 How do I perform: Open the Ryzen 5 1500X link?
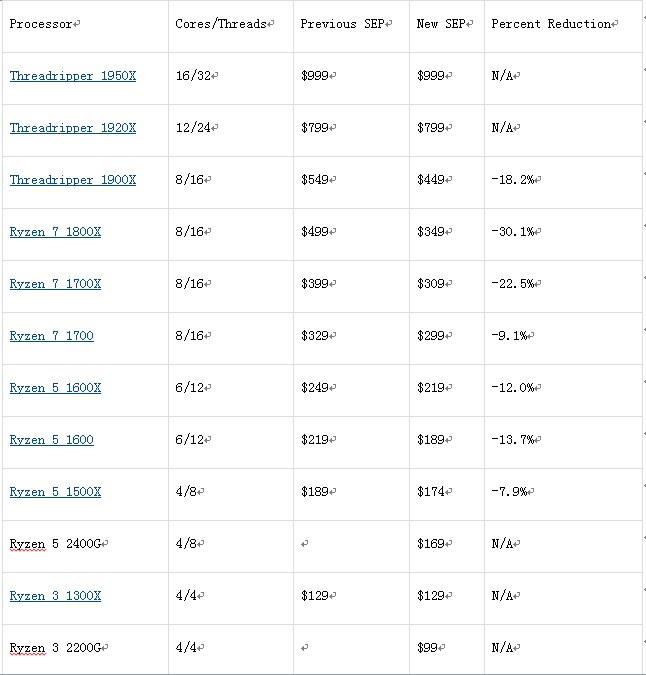point(55,492)
